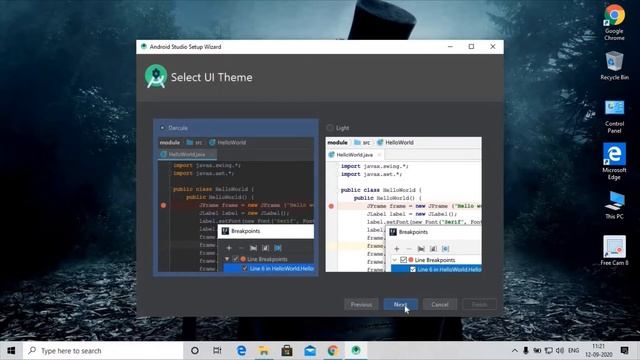Open Task View on the taskbar
This screenshot has height=360, width=640.
[217, 351]
